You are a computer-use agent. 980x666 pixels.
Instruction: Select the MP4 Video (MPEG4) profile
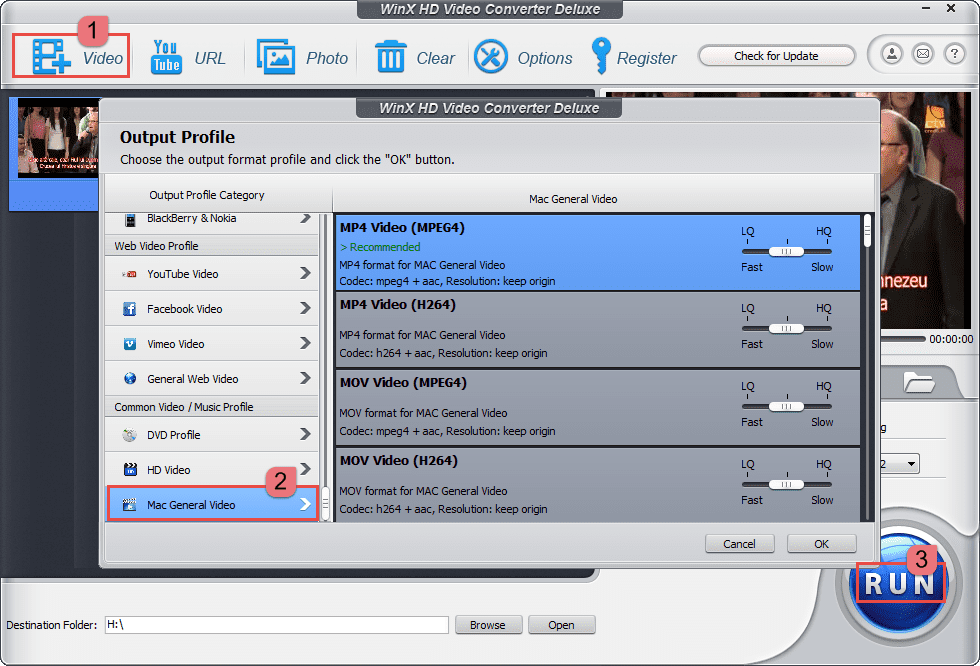pos(598,253)
